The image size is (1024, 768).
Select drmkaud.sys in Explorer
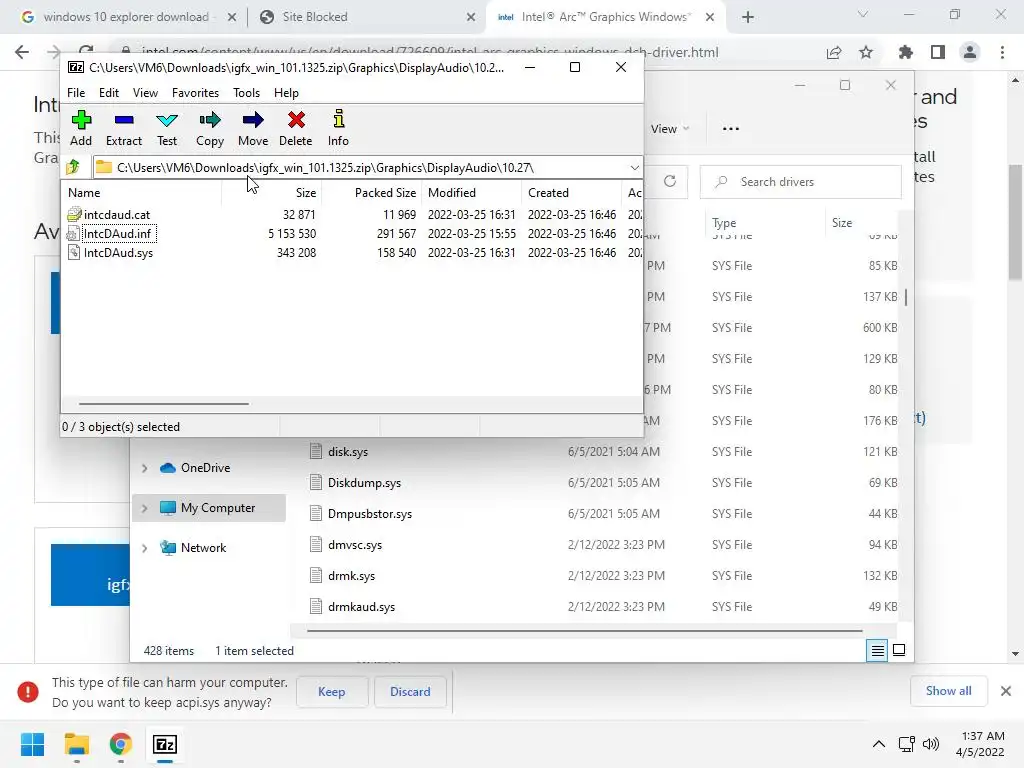coord(361,607)
